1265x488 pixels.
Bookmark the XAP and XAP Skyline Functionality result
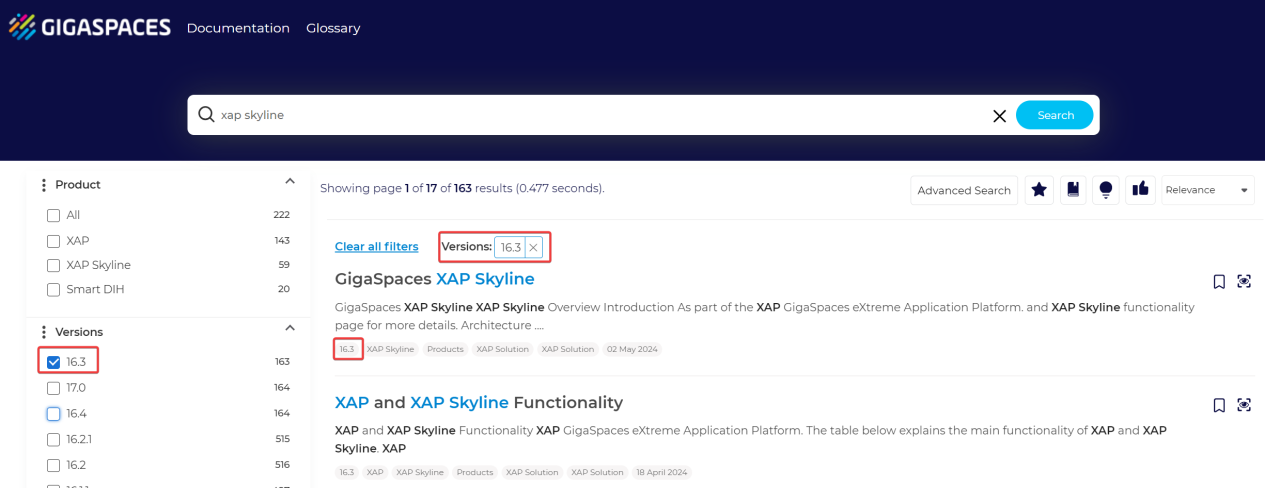1219,405
